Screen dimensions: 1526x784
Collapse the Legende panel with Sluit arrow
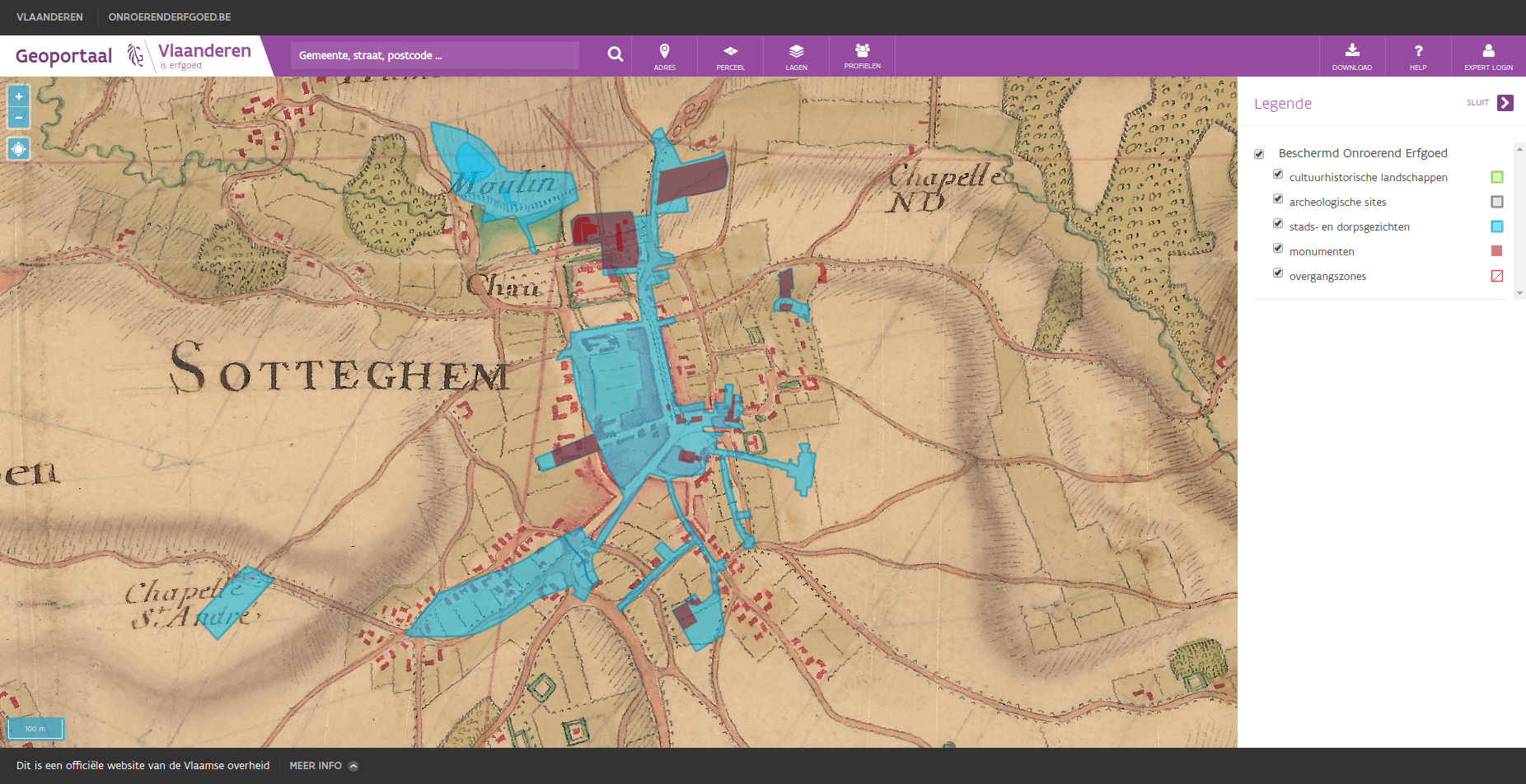[x=1505, y=103]
